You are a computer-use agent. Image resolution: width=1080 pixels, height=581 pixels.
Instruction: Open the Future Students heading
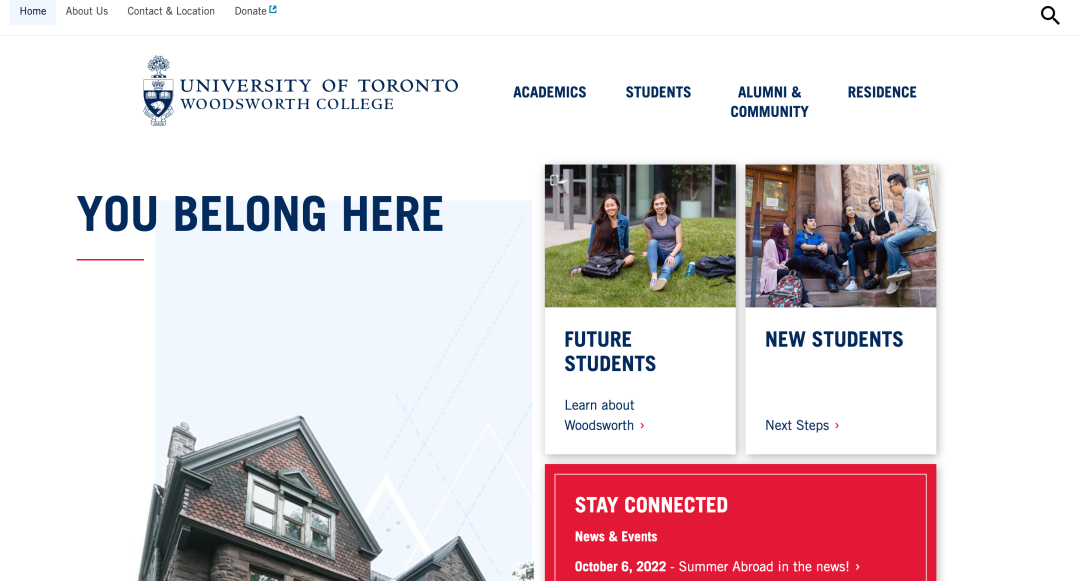click(x=610, y=351)
